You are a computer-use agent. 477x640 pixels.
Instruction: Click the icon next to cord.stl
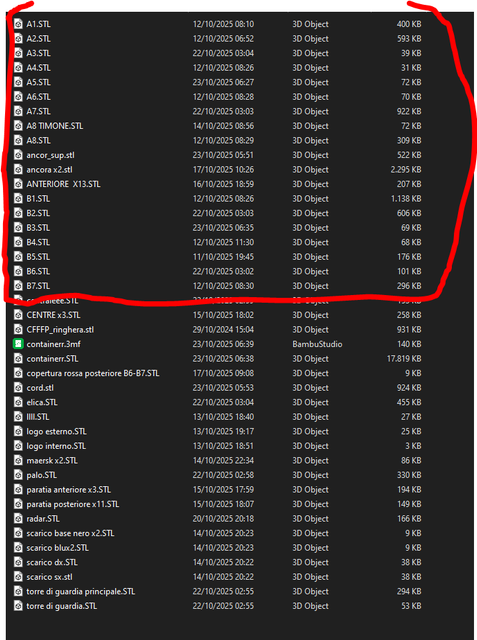[x=18, y=388]
